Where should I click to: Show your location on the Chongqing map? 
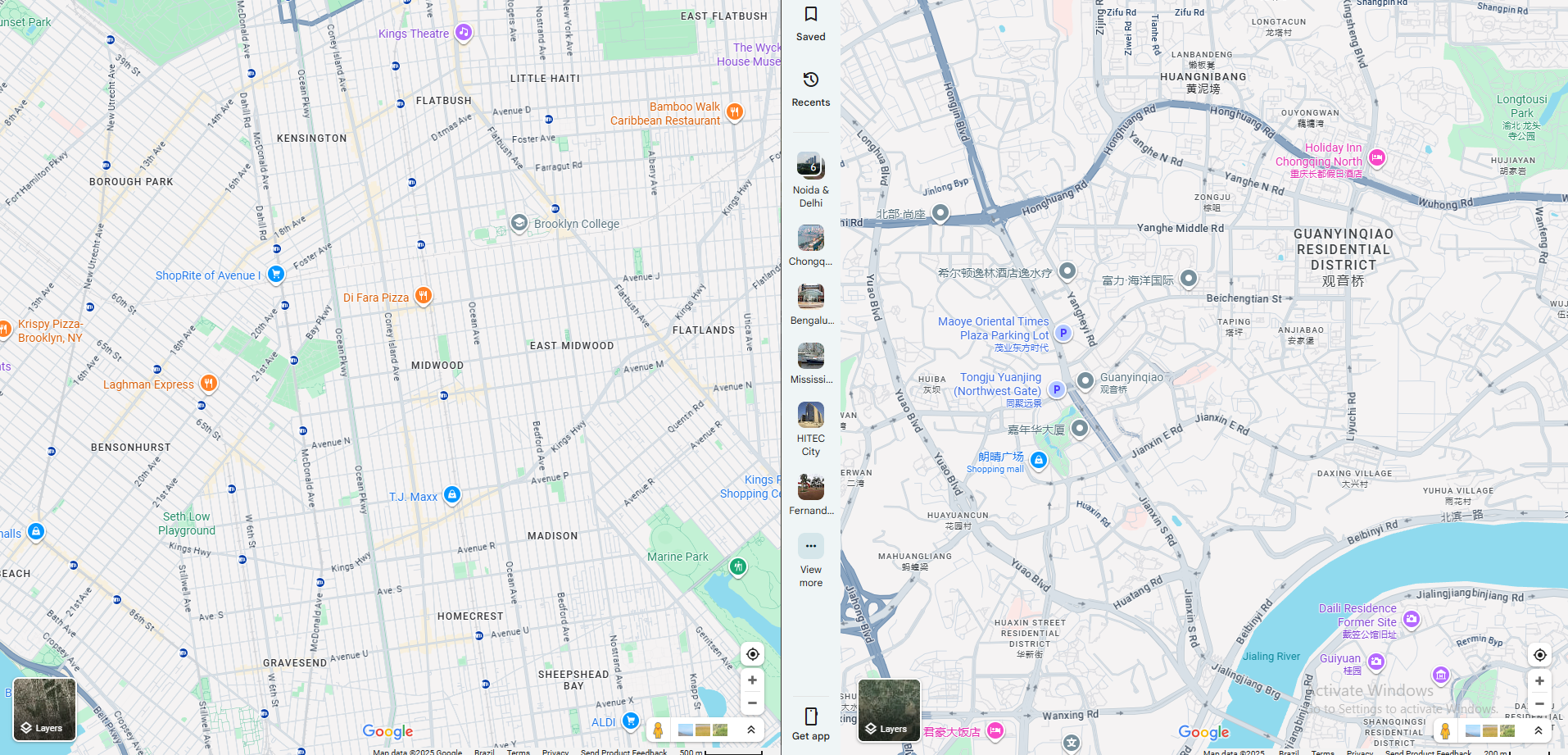pos(1540,655)
